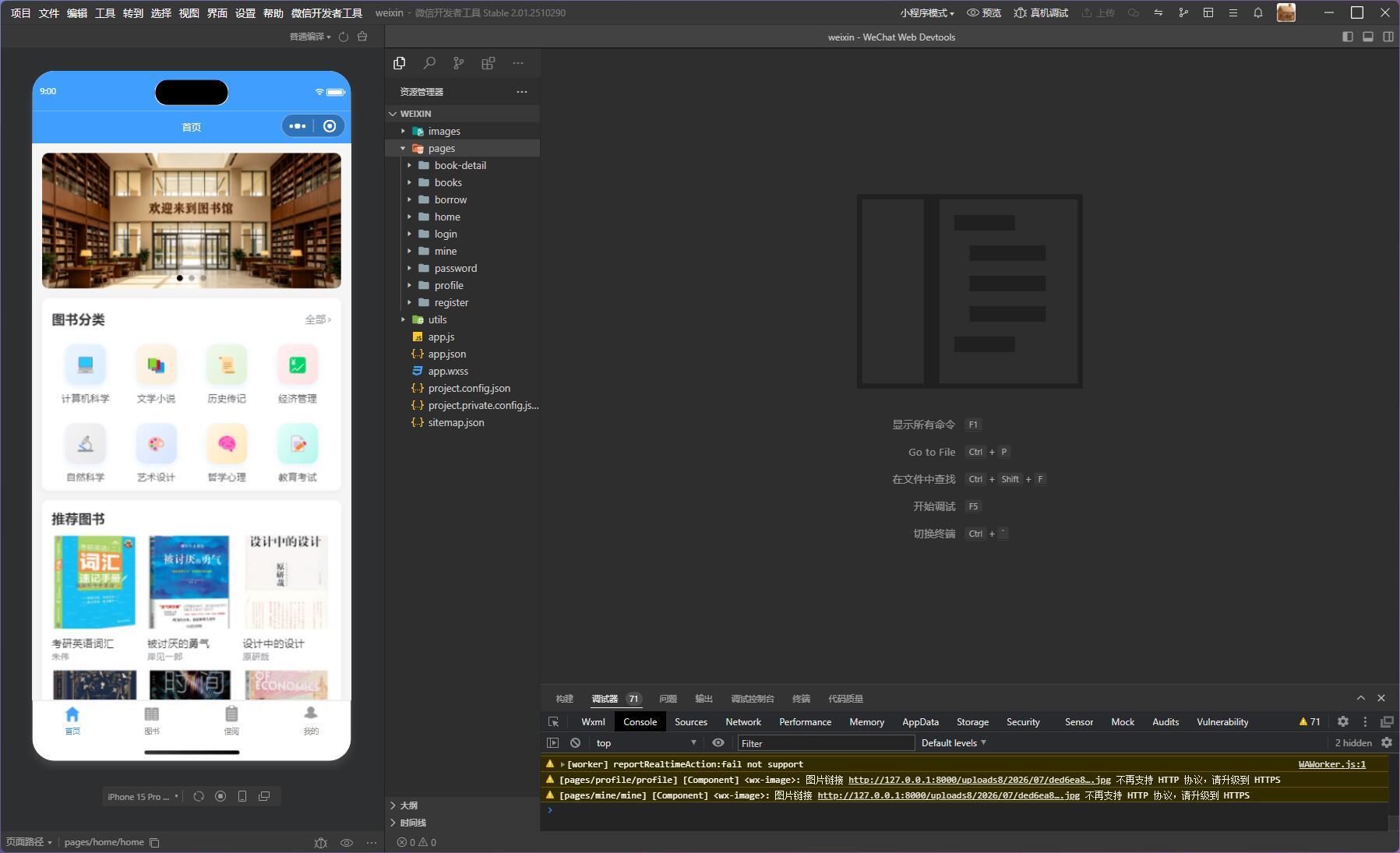Switch to the Network devtools tab
The height and width of the screenshot is (853, 1400).
(x=743, y=722)
